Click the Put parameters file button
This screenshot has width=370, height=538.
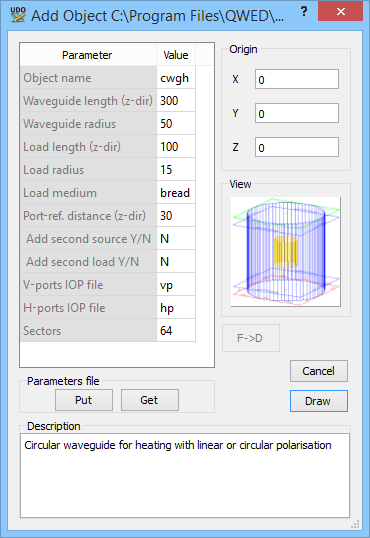tap(84, 400)
